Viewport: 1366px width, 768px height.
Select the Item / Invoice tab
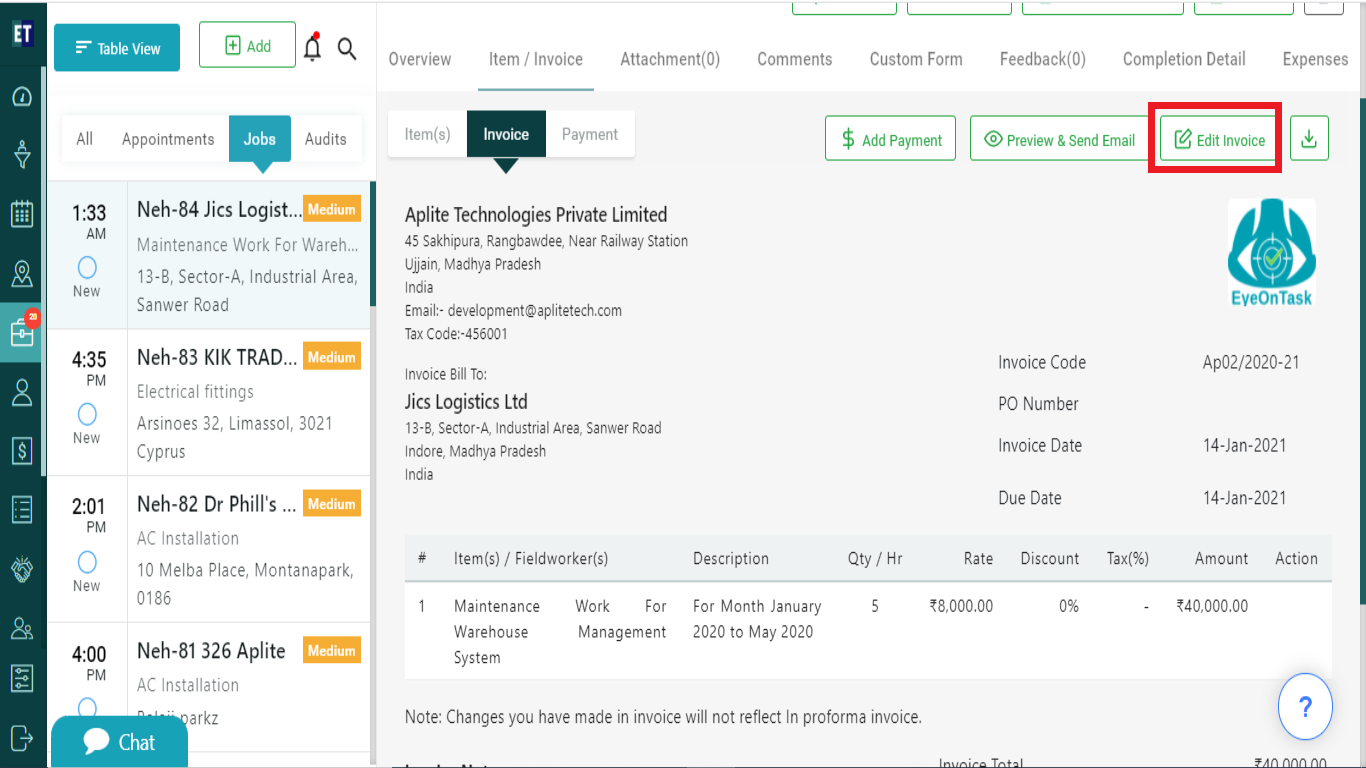(536, 59)
